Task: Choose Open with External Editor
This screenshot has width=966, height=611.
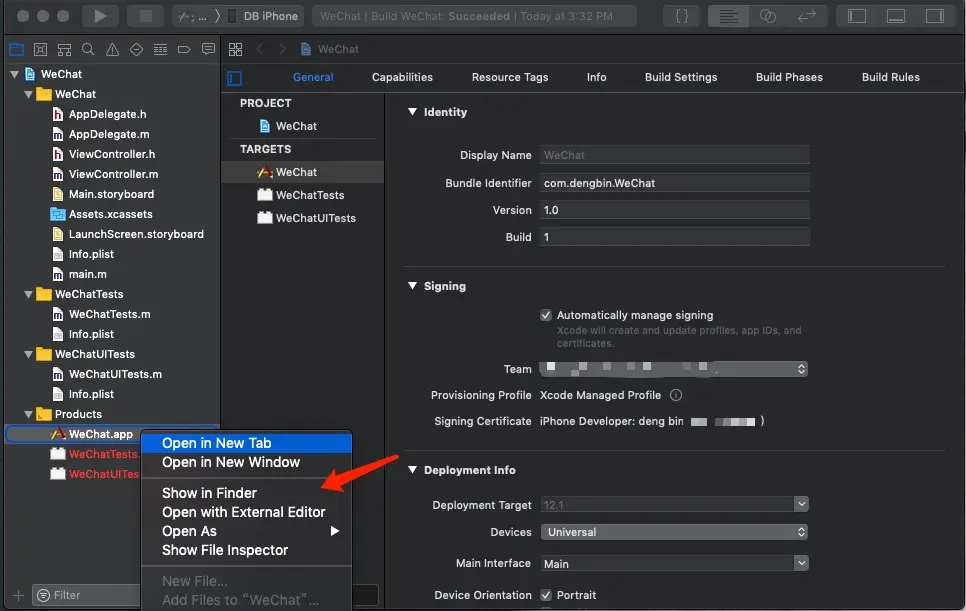Action: pos(246,512)
